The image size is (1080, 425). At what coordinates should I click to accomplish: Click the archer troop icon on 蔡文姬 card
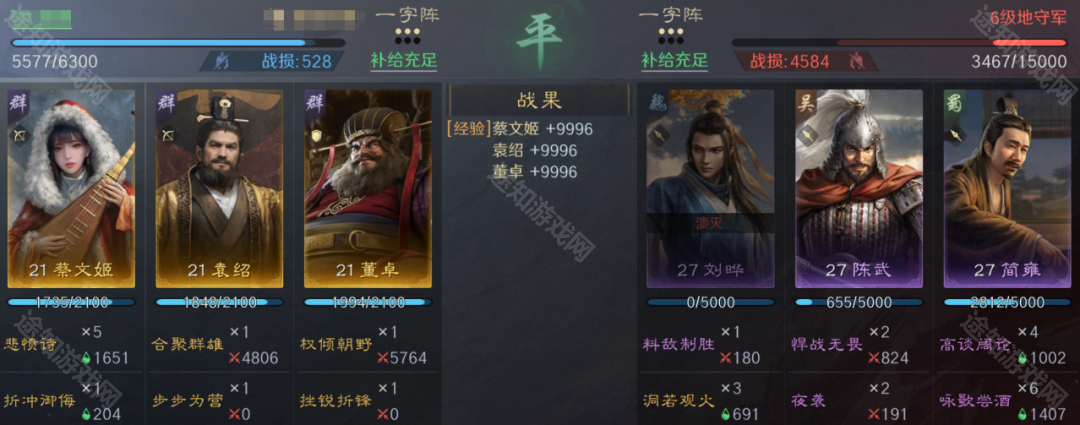tap(17, 136)
